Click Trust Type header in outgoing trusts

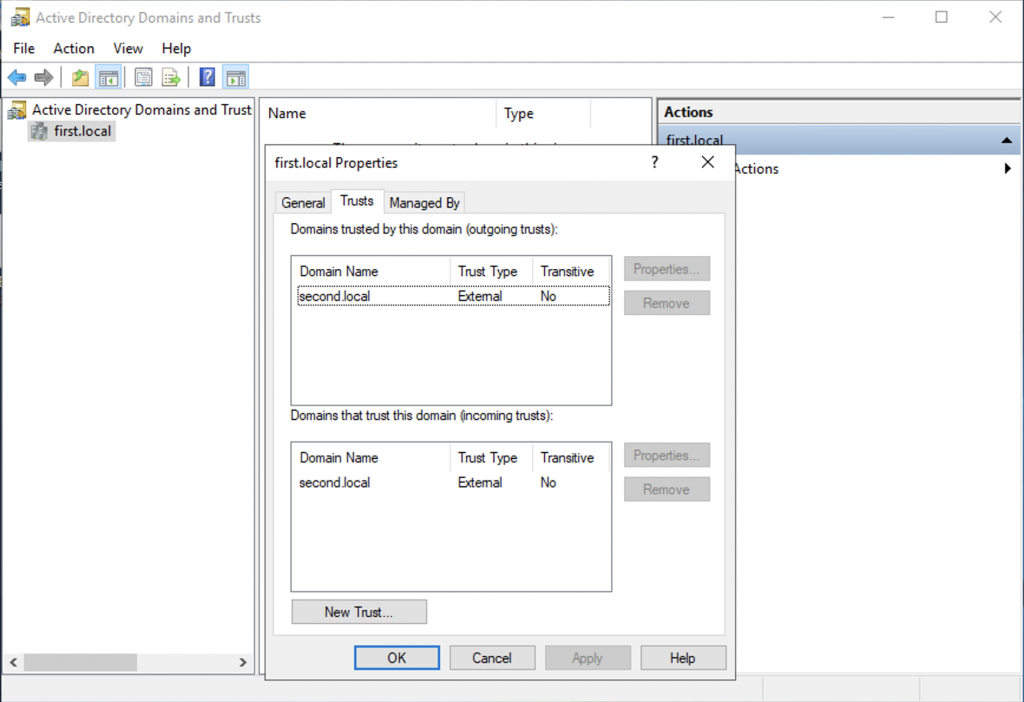[x=491, y=271]
